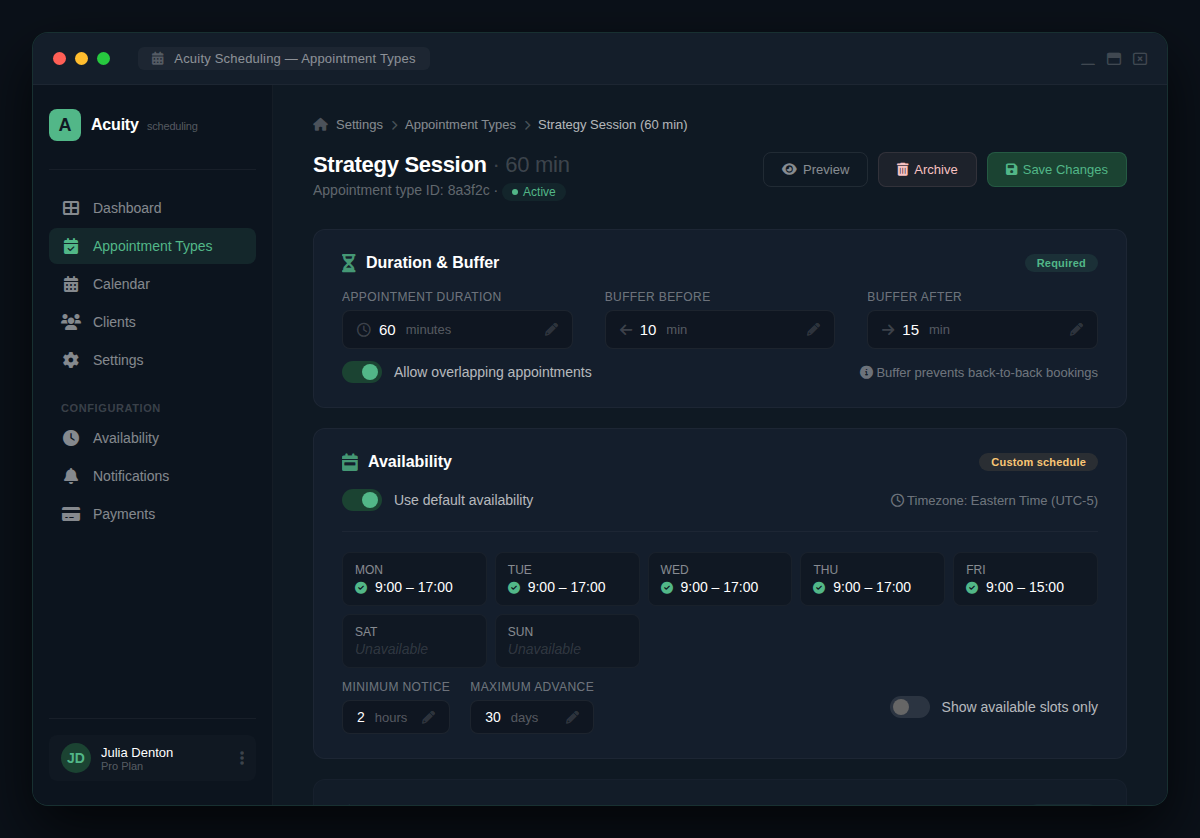This screenshot has width=1200, height=838.
Task: Open Clients section in sidebar
Action: [152, 322]
